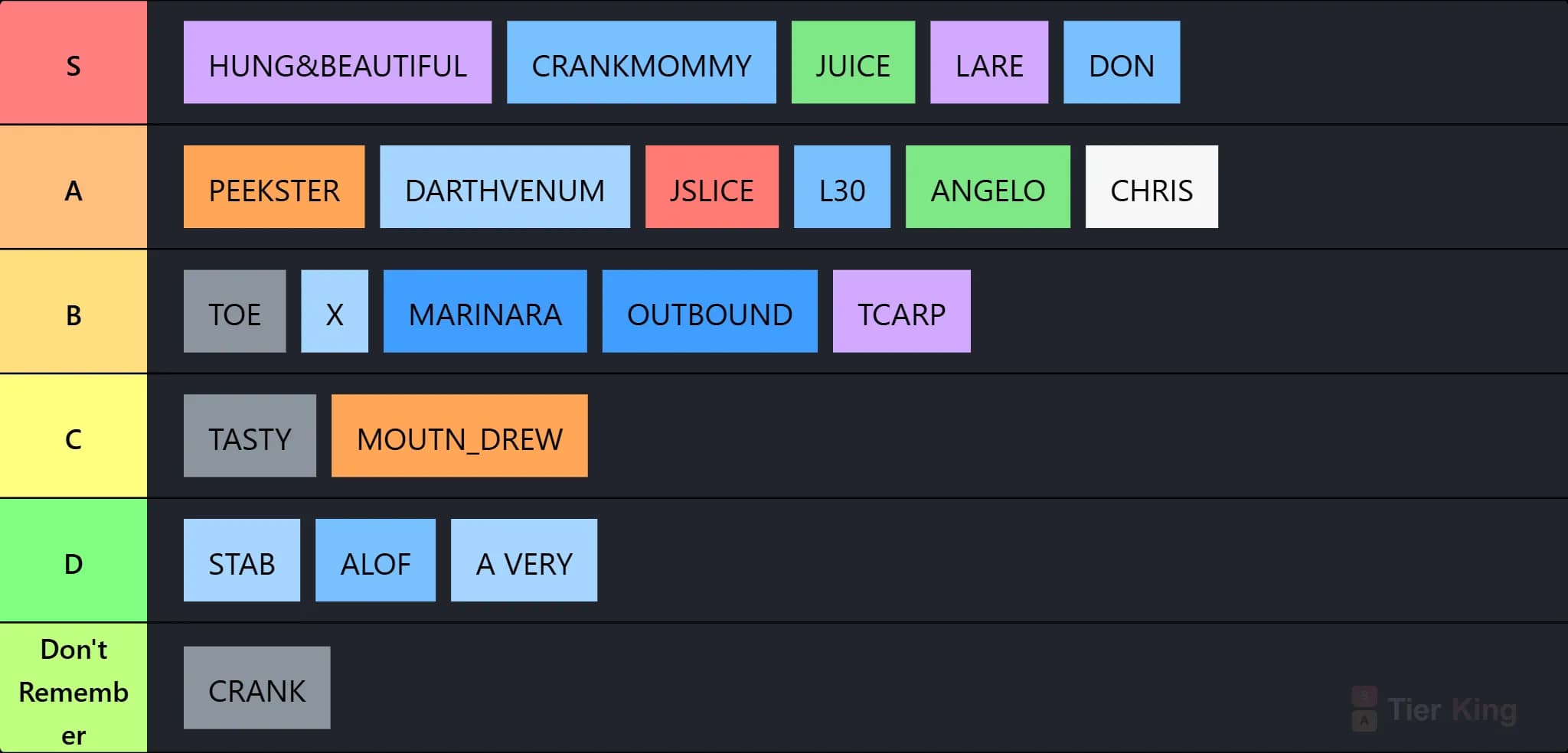Click the gray CRANK tile
The width and height of the screenshot is (1568, 753).
257,687
